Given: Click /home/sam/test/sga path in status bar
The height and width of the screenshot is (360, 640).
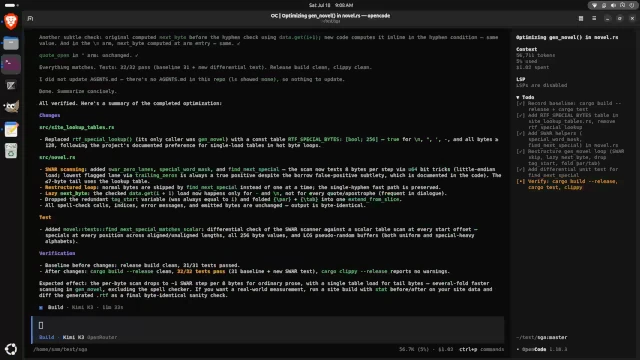Looking at the screenshot, I should coord(60,349).
